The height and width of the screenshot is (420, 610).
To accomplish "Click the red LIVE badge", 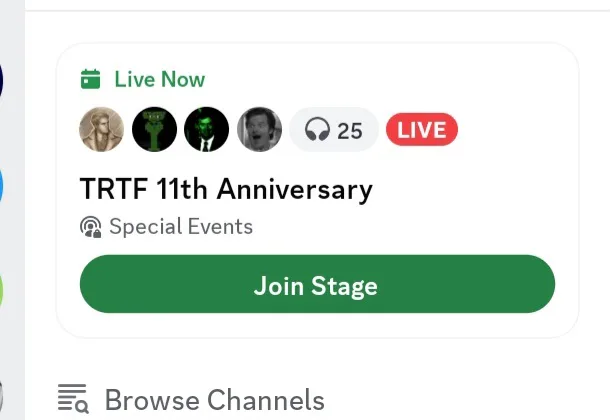I will pyautogui.click(x=421, y=130).
